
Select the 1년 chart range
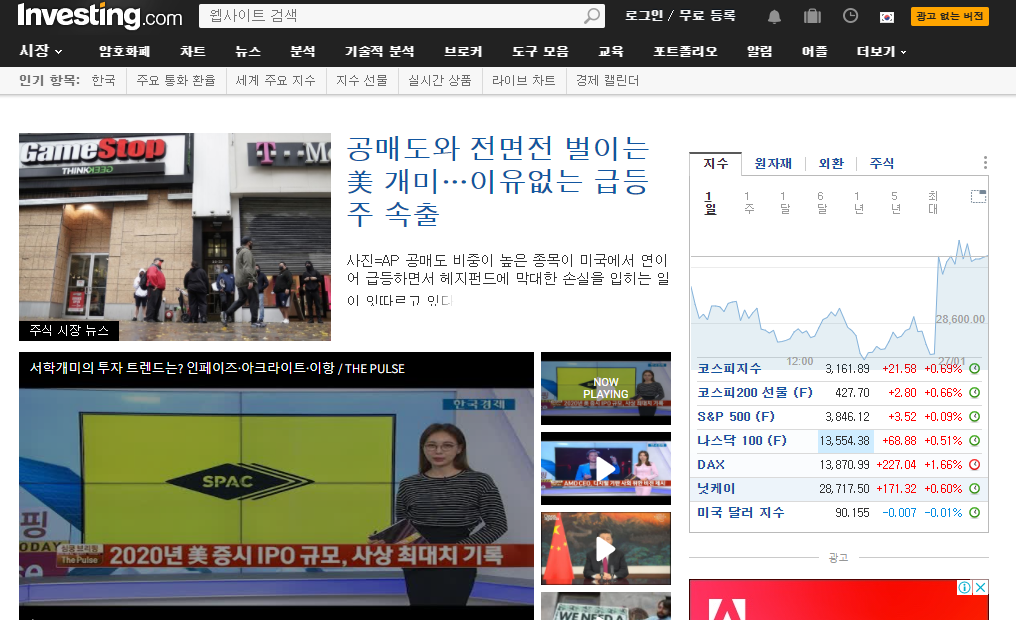click(x=859, y=202)
